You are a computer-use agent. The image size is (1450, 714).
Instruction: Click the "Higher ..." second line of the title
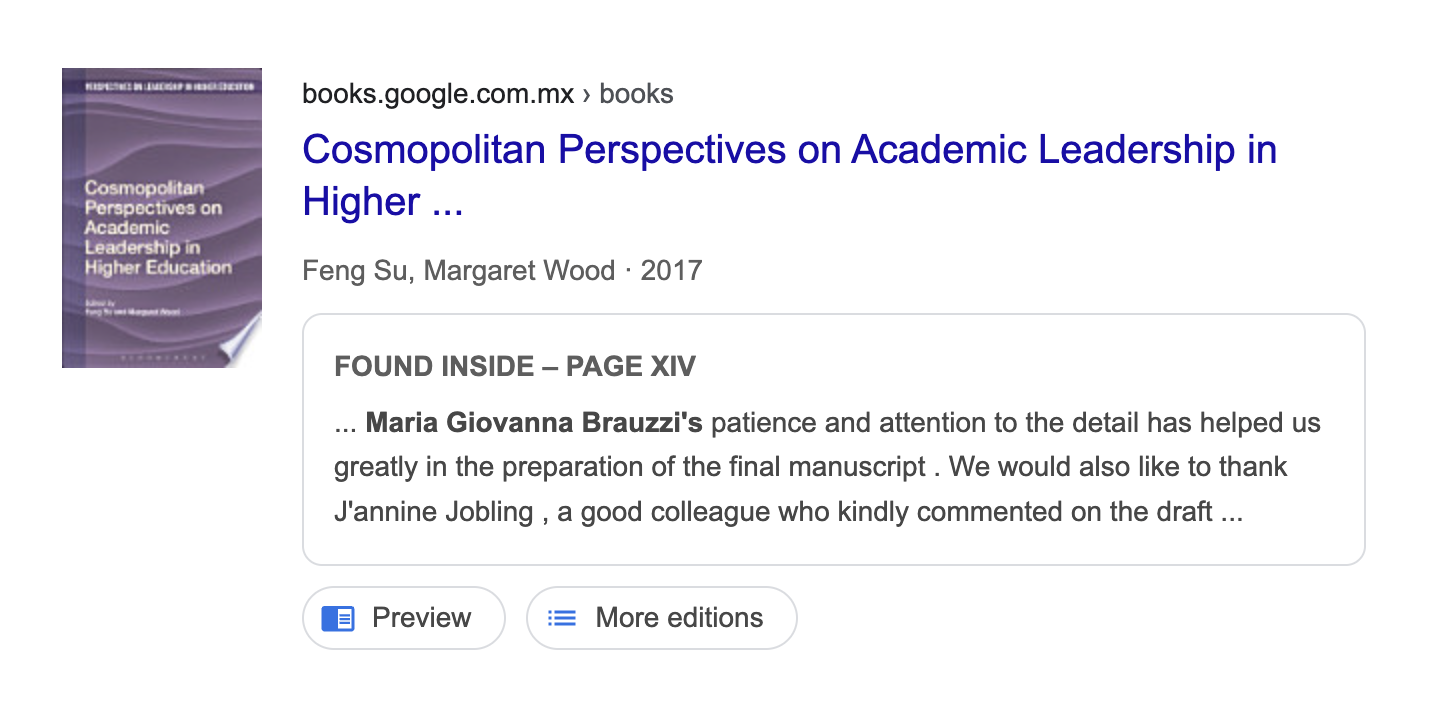383,202
